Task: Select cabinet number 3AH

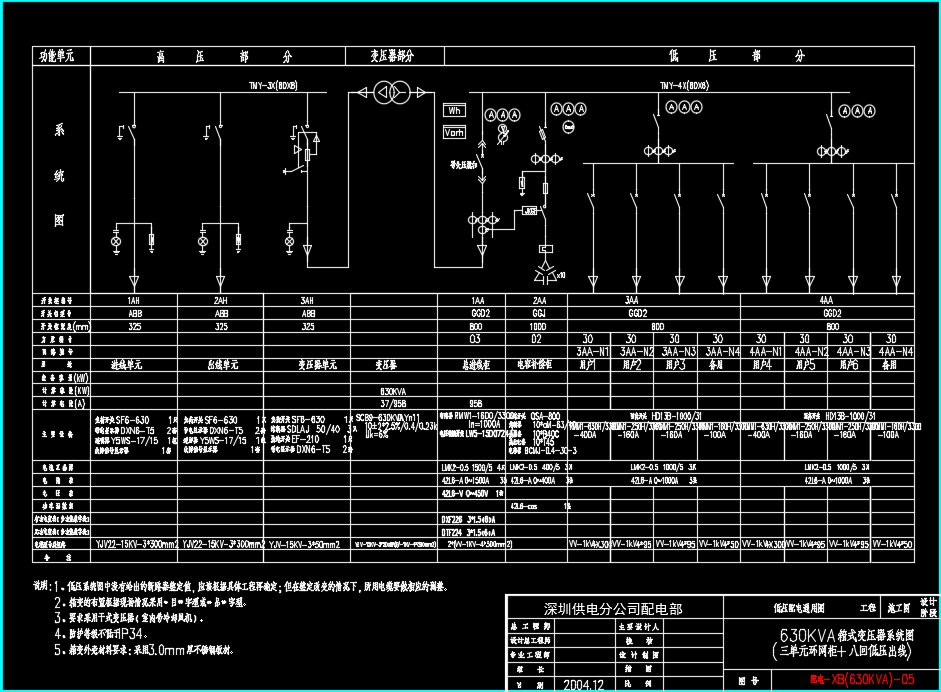Action: (307, 300)
